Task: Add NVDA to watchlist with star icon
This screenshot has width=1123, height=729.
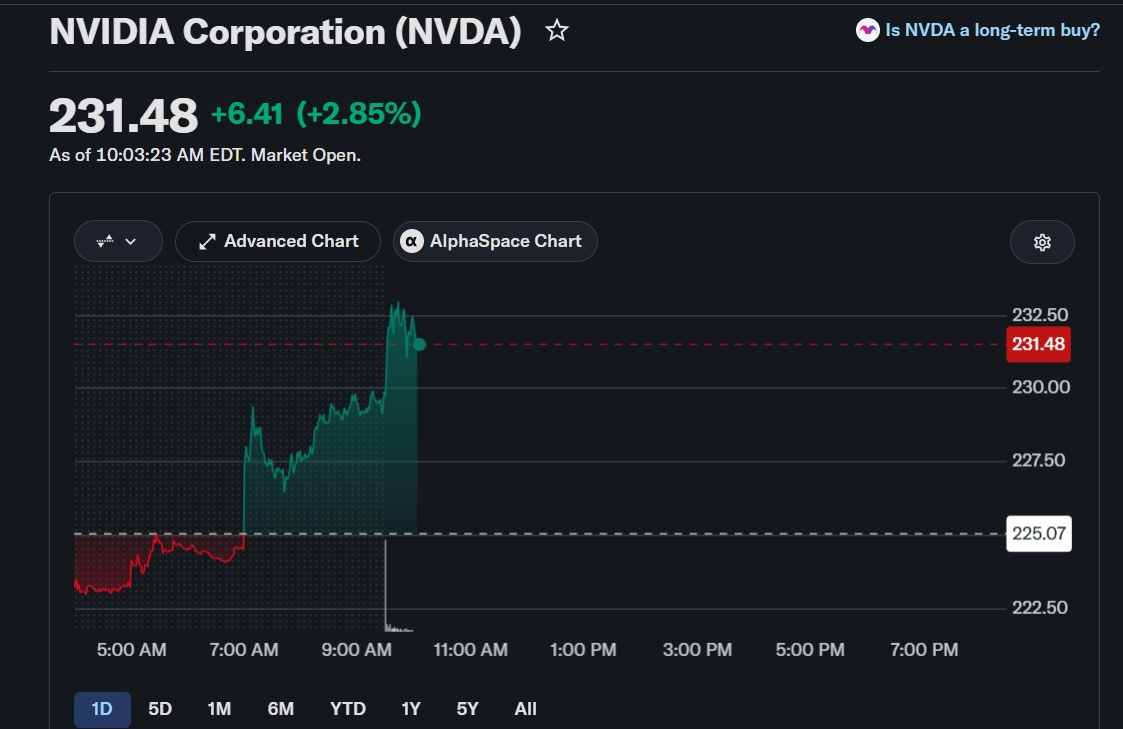Action: pos(556,31)
